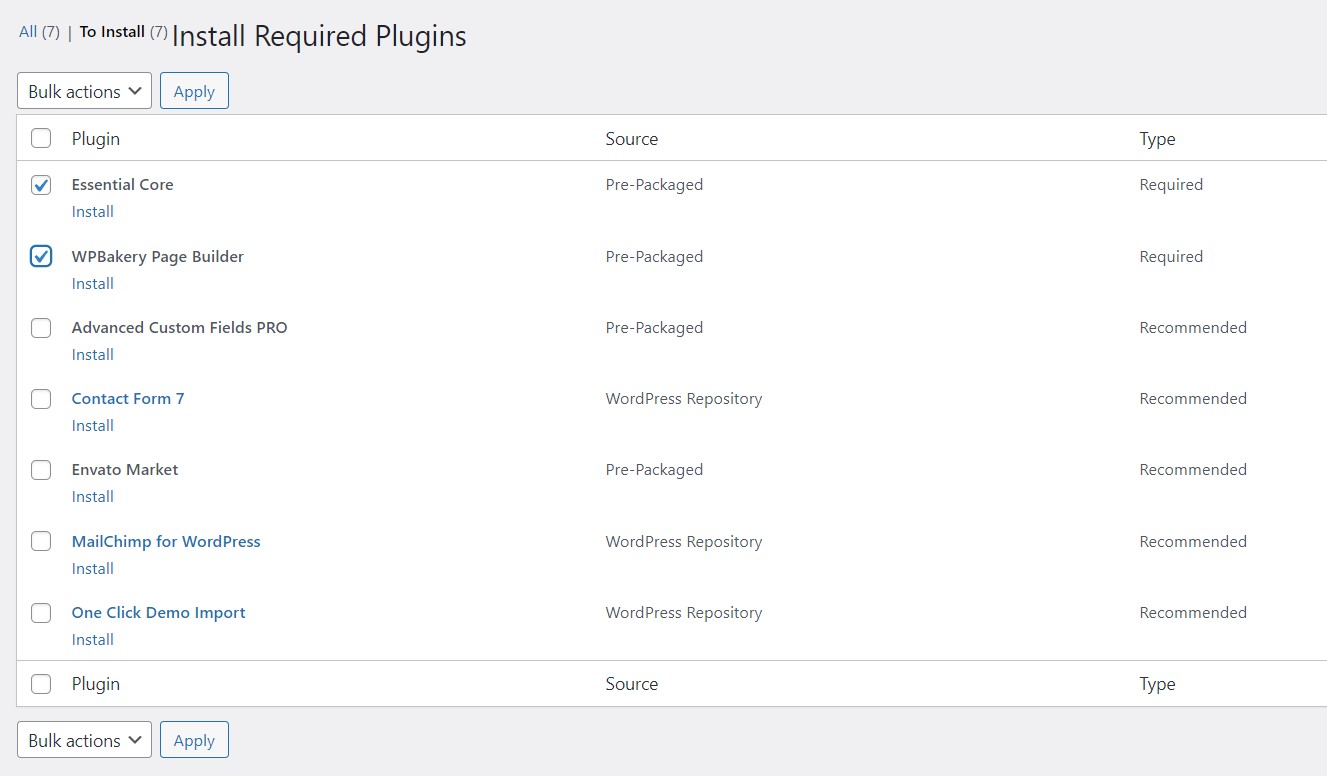Click Install under Essential Core
1327x776 pixels.
coord(93,212)
